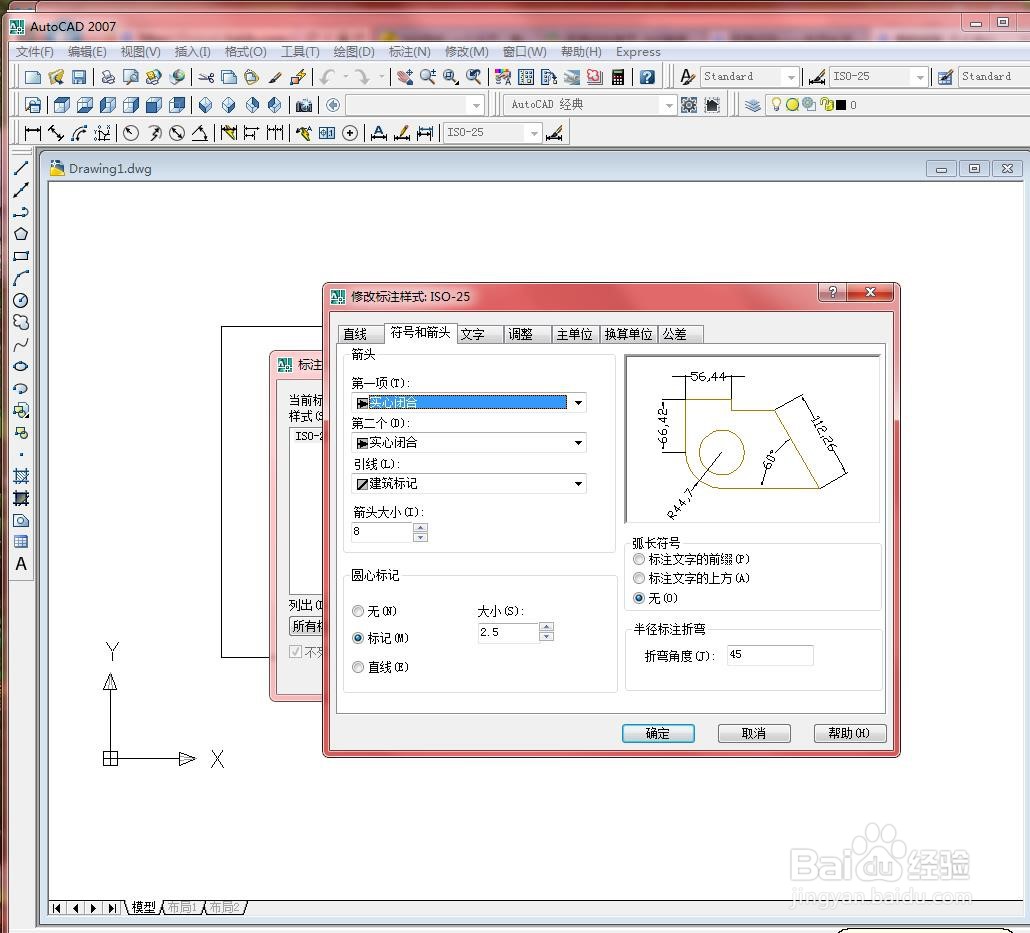Open the 绘图(D) menu
Viewport: 1030px width, 933px height.
tap(354, 52)
